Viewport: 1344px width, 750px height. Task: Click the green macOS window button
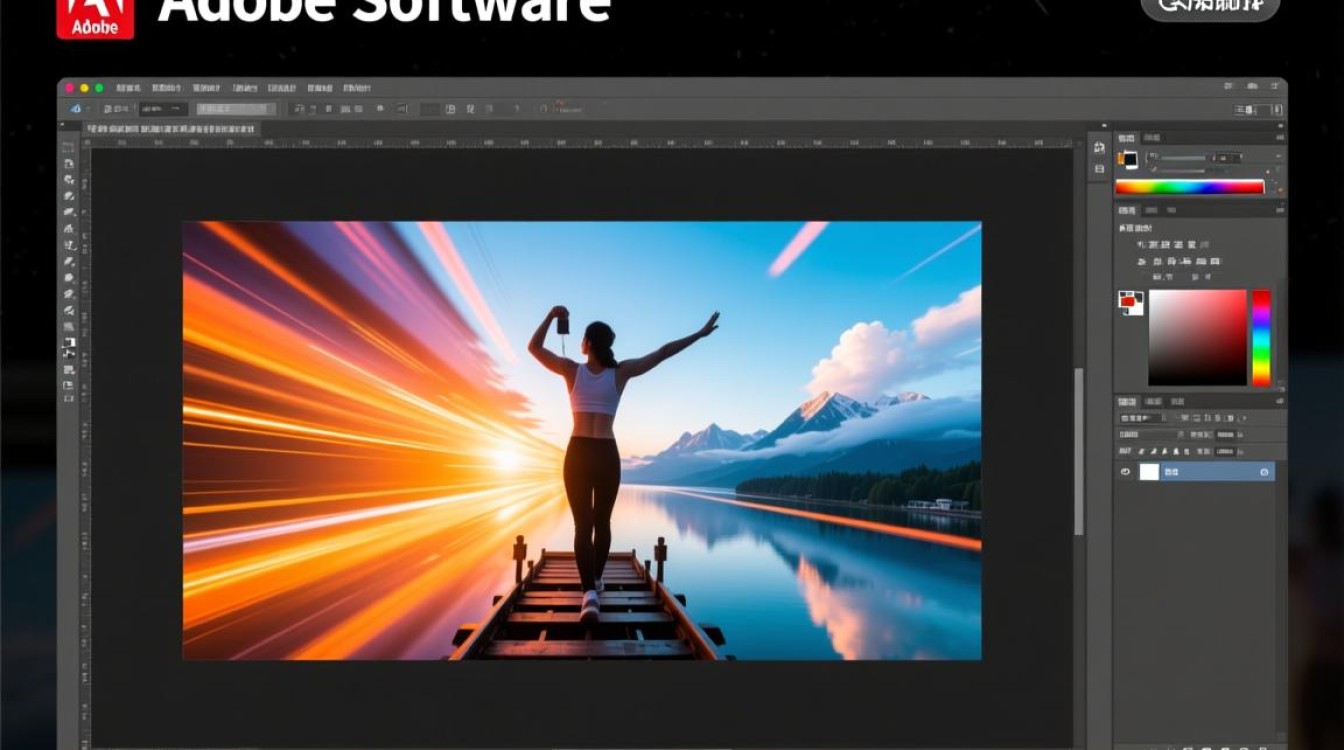coord(99,88)
